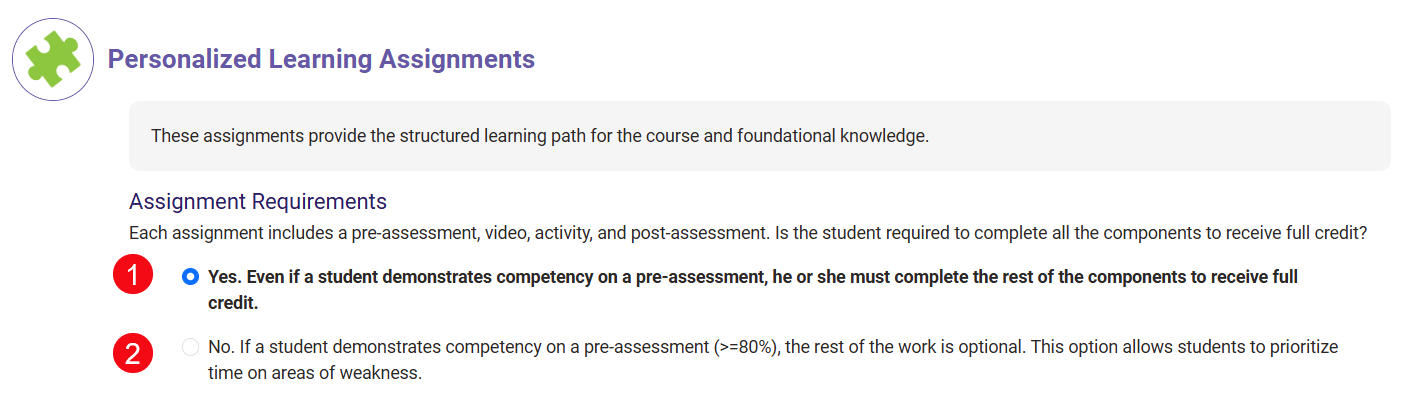
Task: Click "pre-assessment, video, activity" in the question
Action: [x=581, y=234]
